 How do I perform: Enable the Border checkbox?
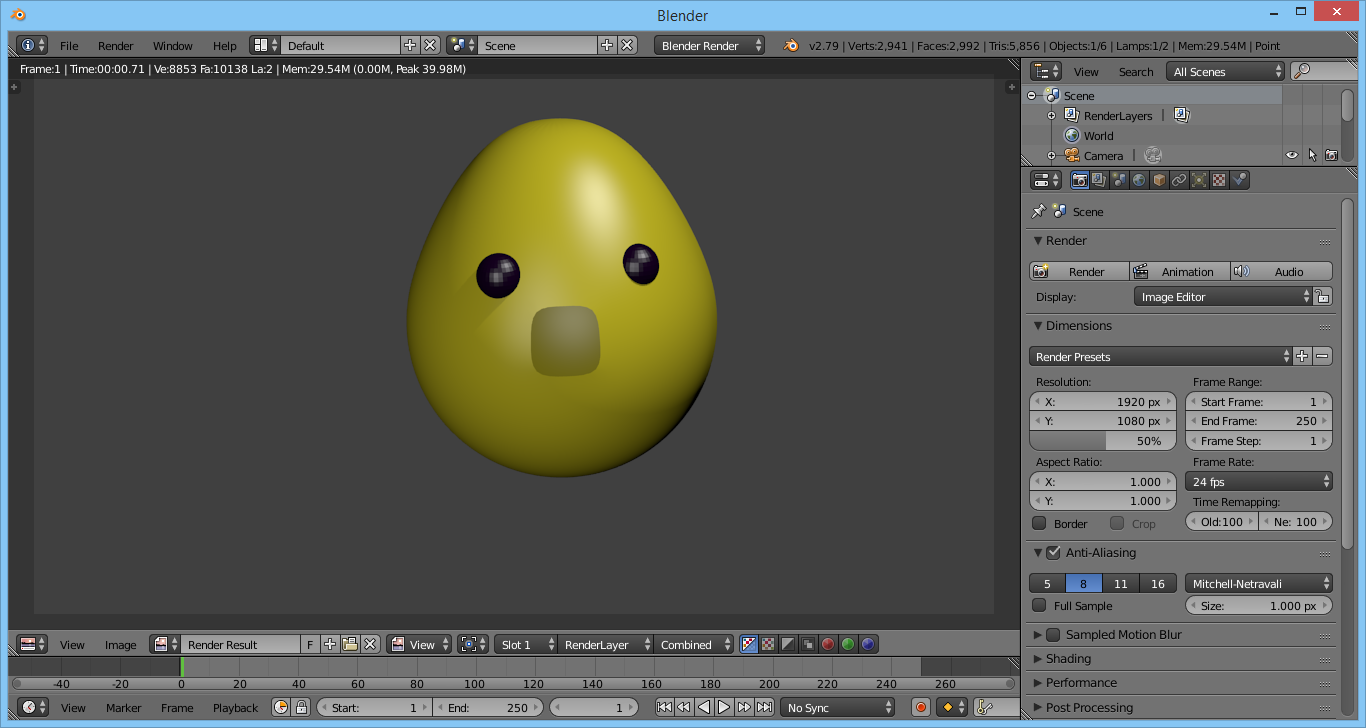coord(1039,523)
